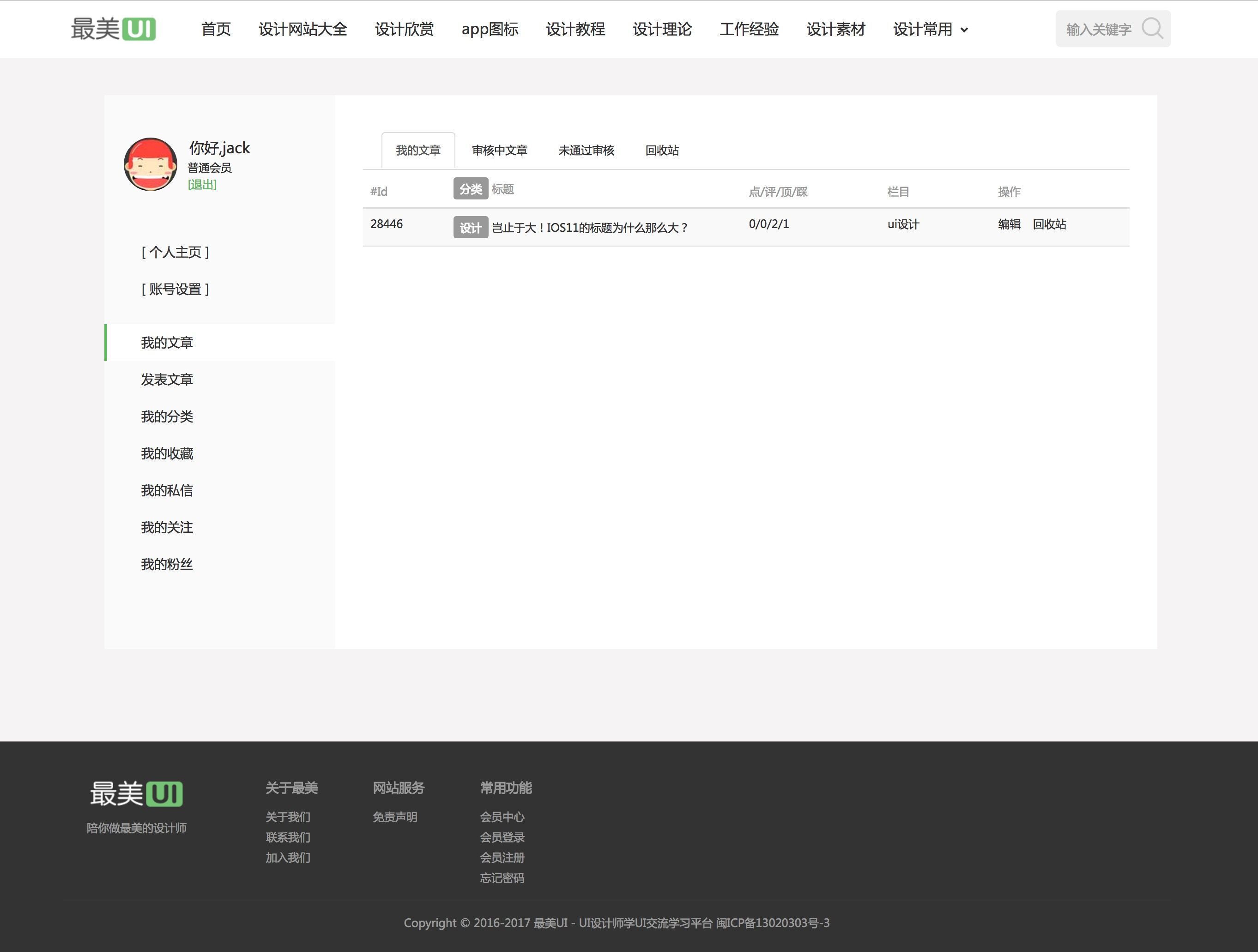Screen dimensions: 1258x952
Task: Open 会员登录 footer link
Action: pos(502,837)
